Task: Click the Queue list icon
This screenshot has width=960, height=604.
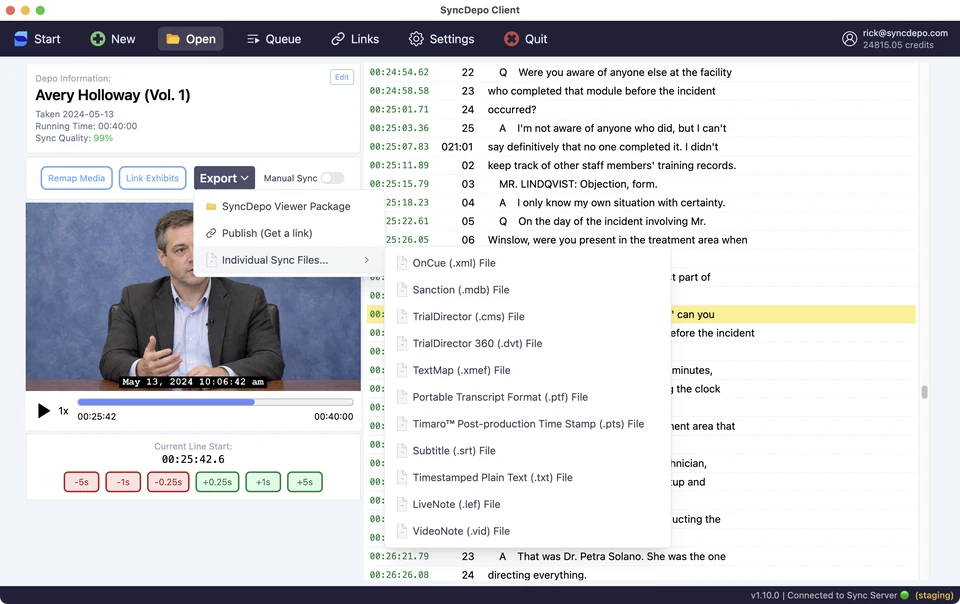Action: pyautogui.click(x=253, y=39)
